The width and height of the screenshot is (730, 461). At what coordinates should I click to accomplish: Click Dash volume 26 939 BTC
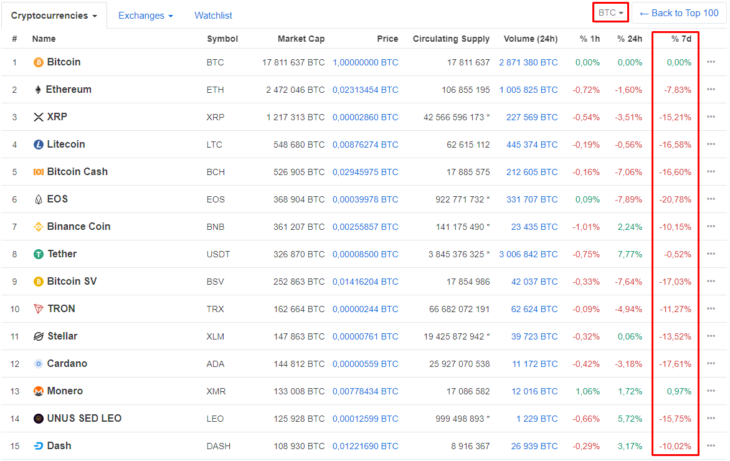pyautogui.click(x=534, y=447)
